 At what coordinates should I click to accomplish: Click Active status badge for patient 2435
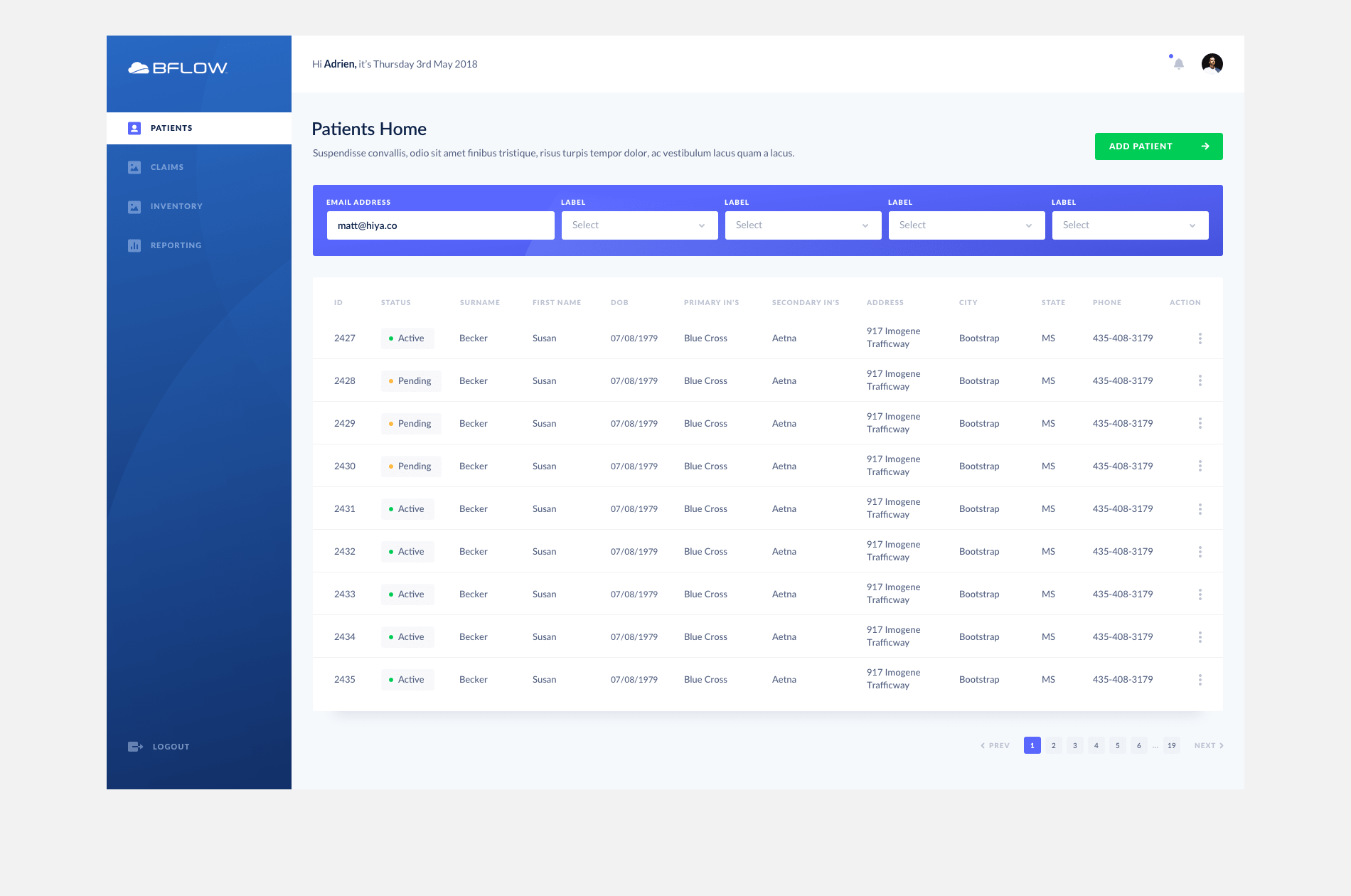[x=407, y=680]
